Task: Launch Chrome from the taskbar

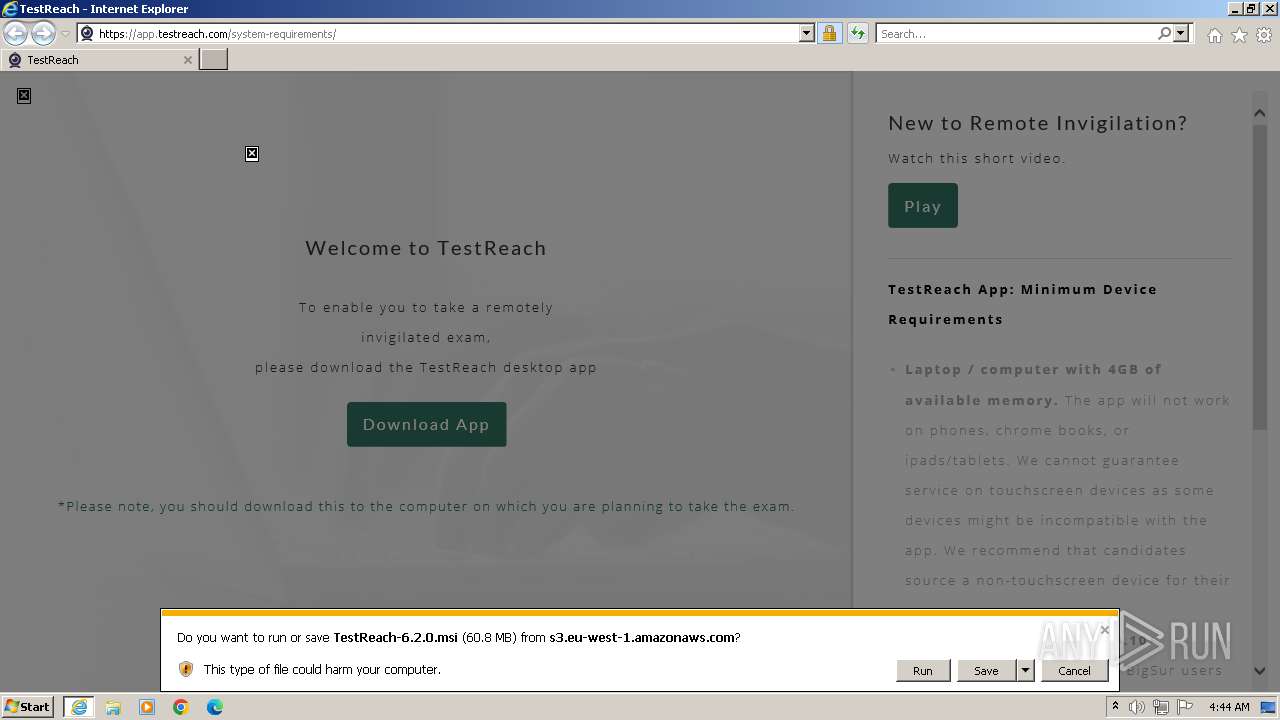Action: [181, 707]
